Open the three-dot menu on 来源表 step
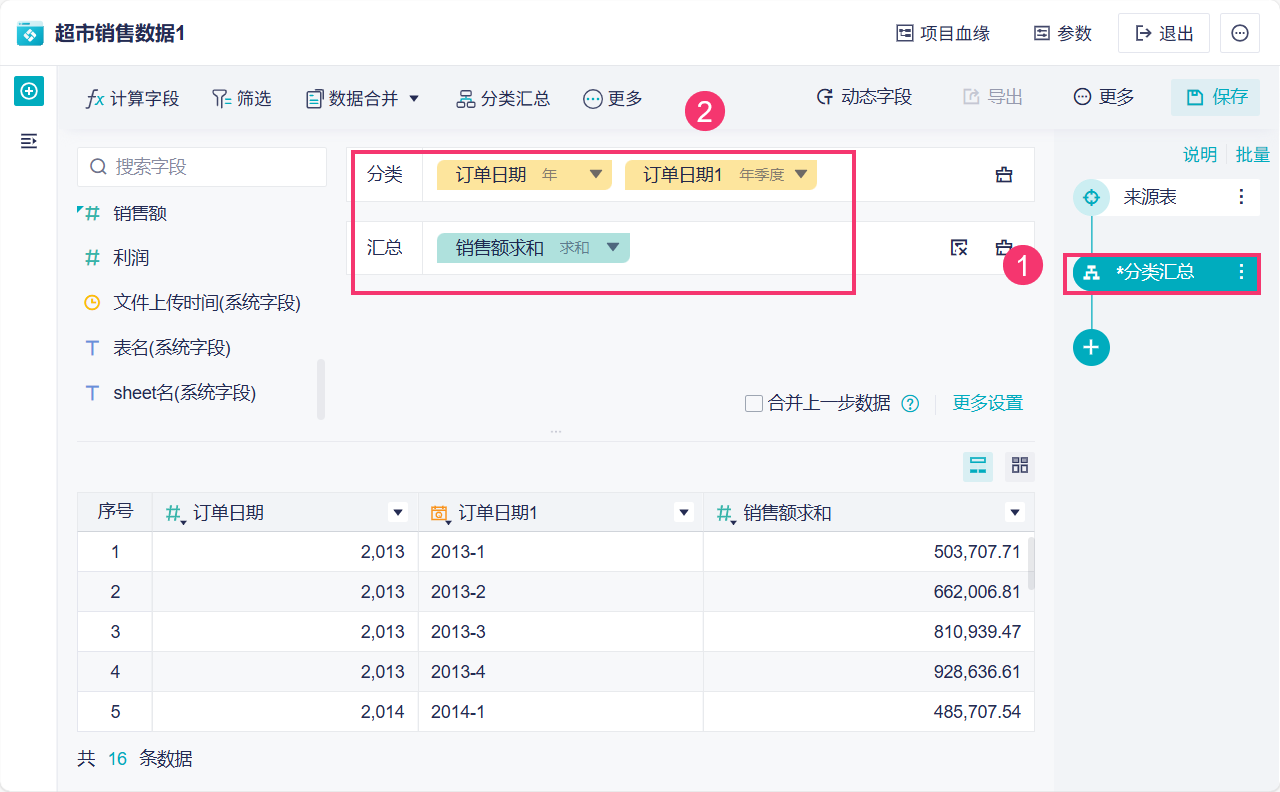Viewport: 1280px width, 792px height. 1241,197
